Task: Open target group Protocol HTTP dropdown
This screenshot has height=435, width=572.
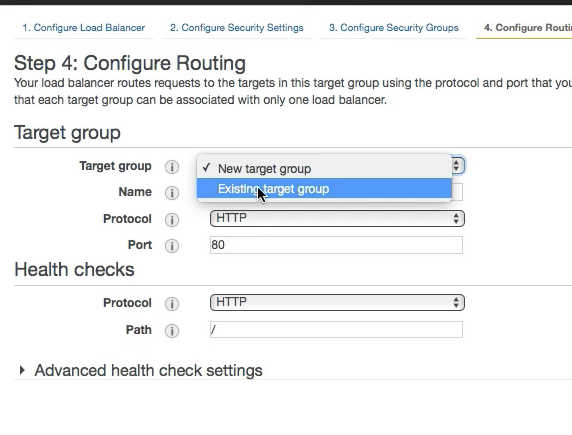Action: 337,219
